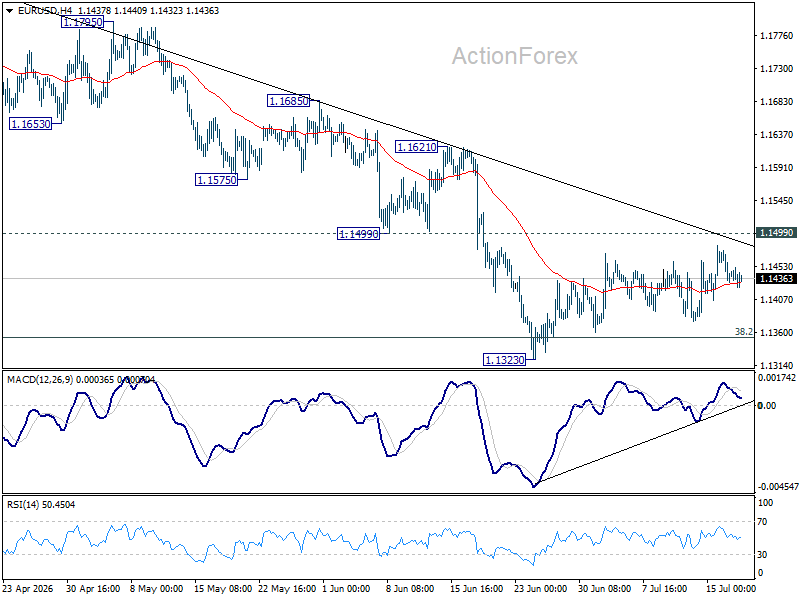The width and height of the screenshot is (800, 600).
Task: Click the 1.15910 price axis value
Action: pos(777,168)
